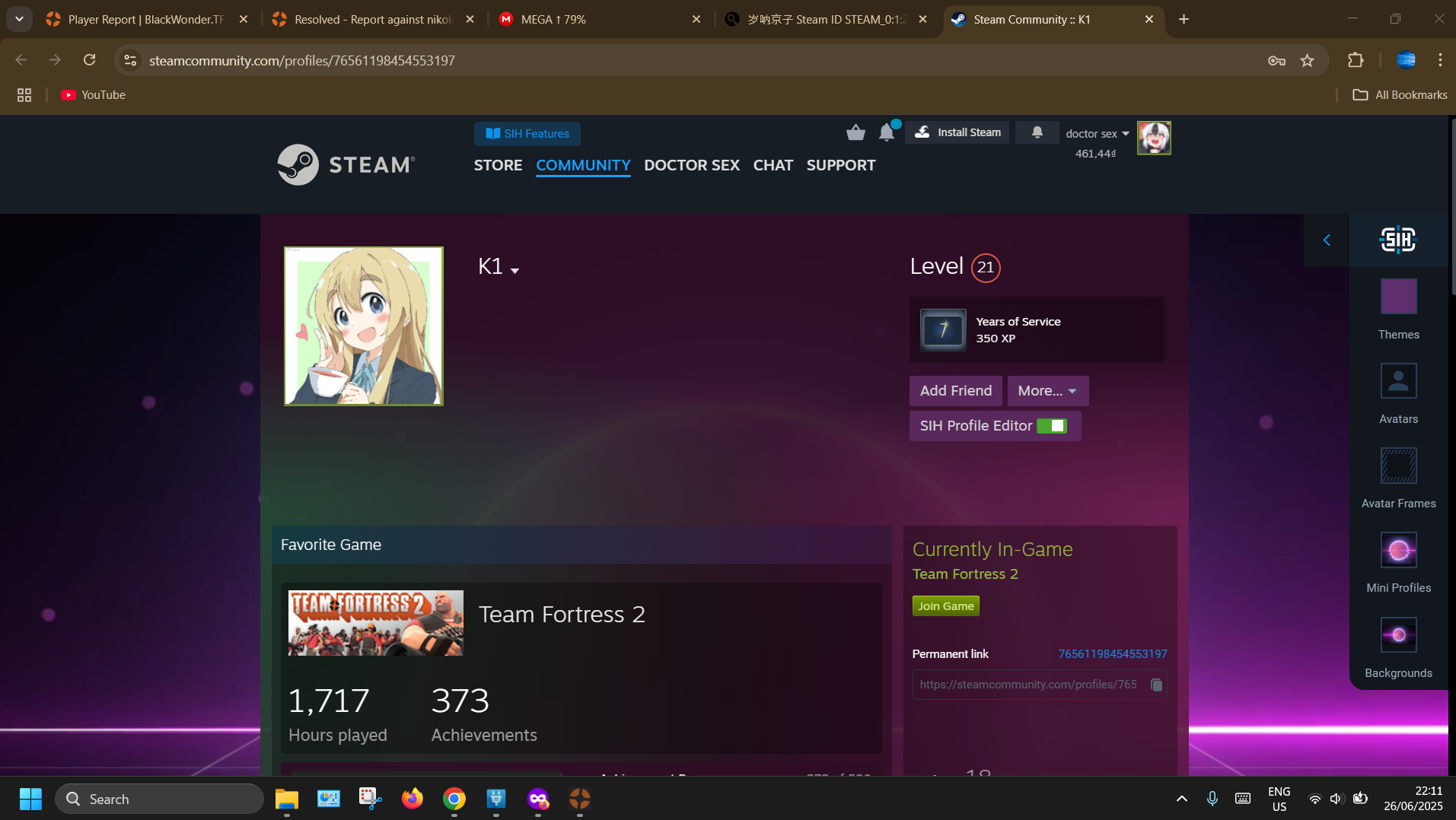
Task: Open the Mini Profiles section icon
Action: pyautogui.click(x=1398, y=550)
